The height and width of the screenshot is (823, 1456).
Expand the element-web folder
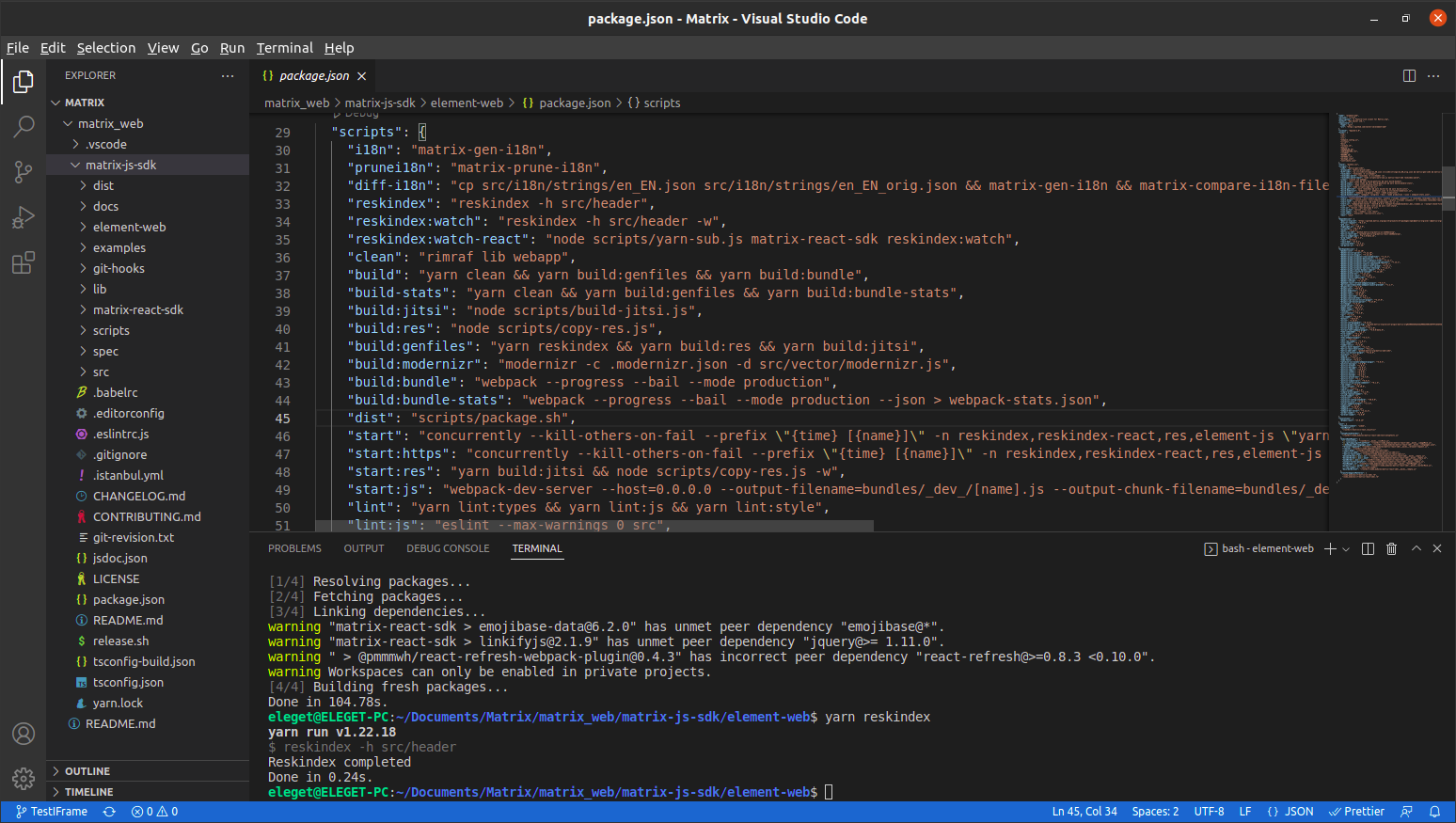[129, 227]
